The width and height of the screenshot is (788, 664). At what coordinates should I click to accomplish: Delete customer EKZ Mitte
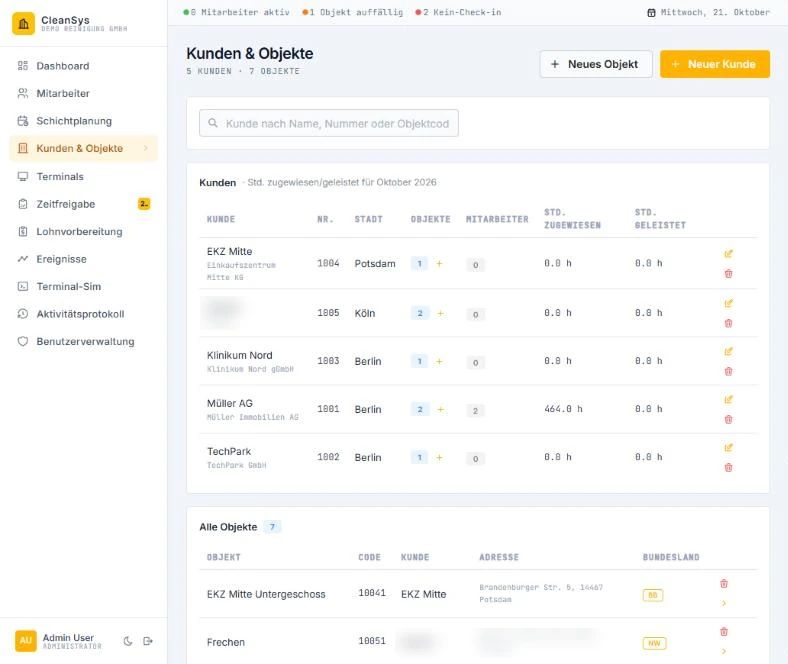728,273
